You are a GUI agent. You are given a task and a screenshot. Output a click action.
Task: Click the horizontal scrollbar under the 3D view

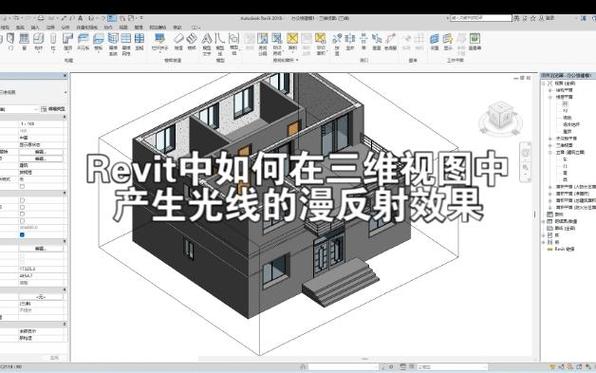(365, 359)
